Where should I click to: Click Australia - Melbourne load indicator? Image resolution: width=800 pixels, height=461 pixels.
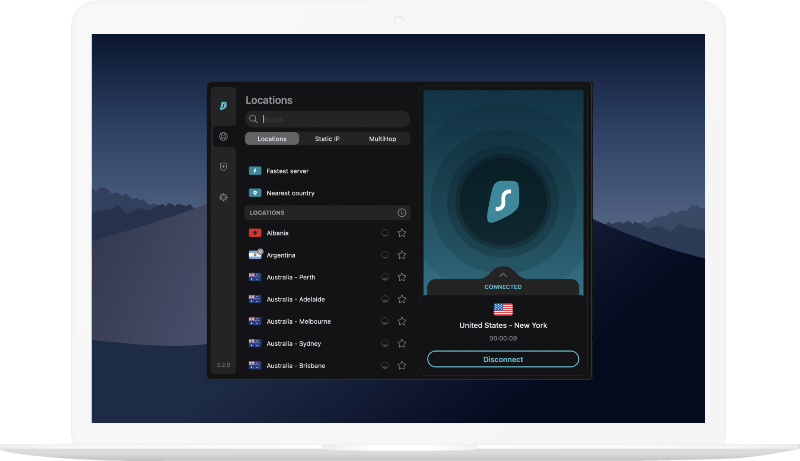(385, 321)
